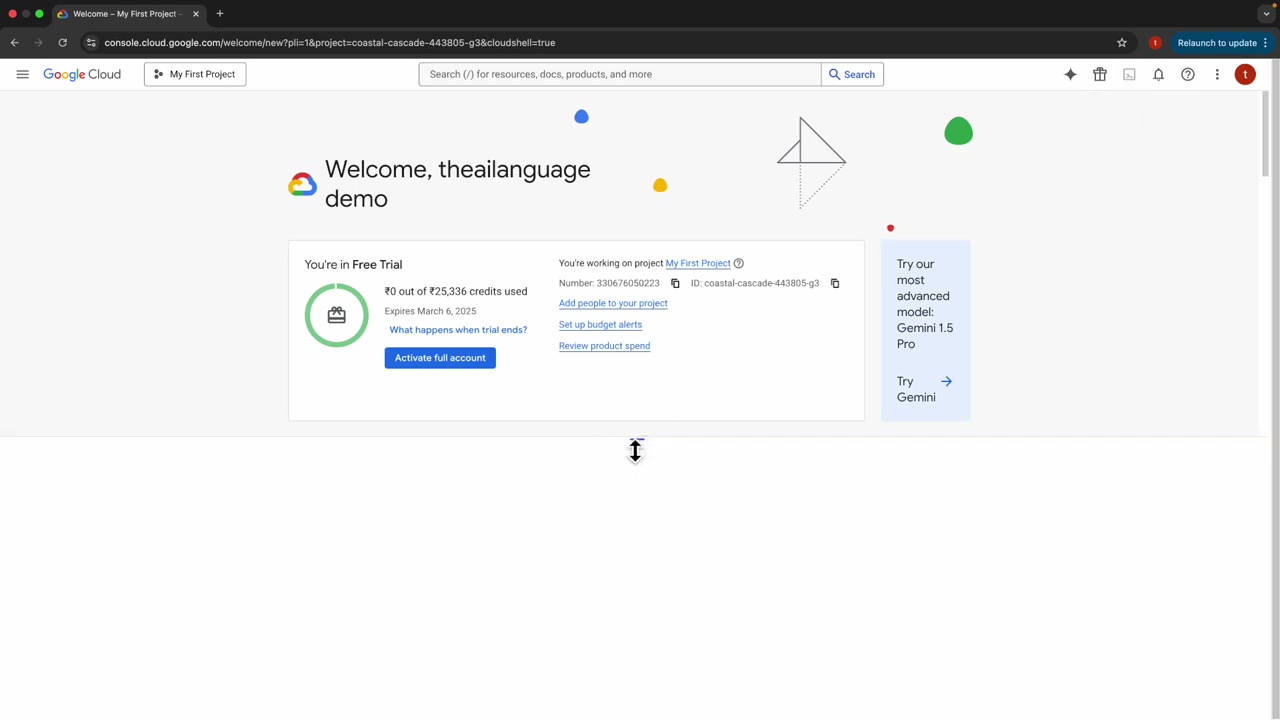
Task: Click the '₹0 out of ₹25,336 credits used' text
Action: coord(456,291)
